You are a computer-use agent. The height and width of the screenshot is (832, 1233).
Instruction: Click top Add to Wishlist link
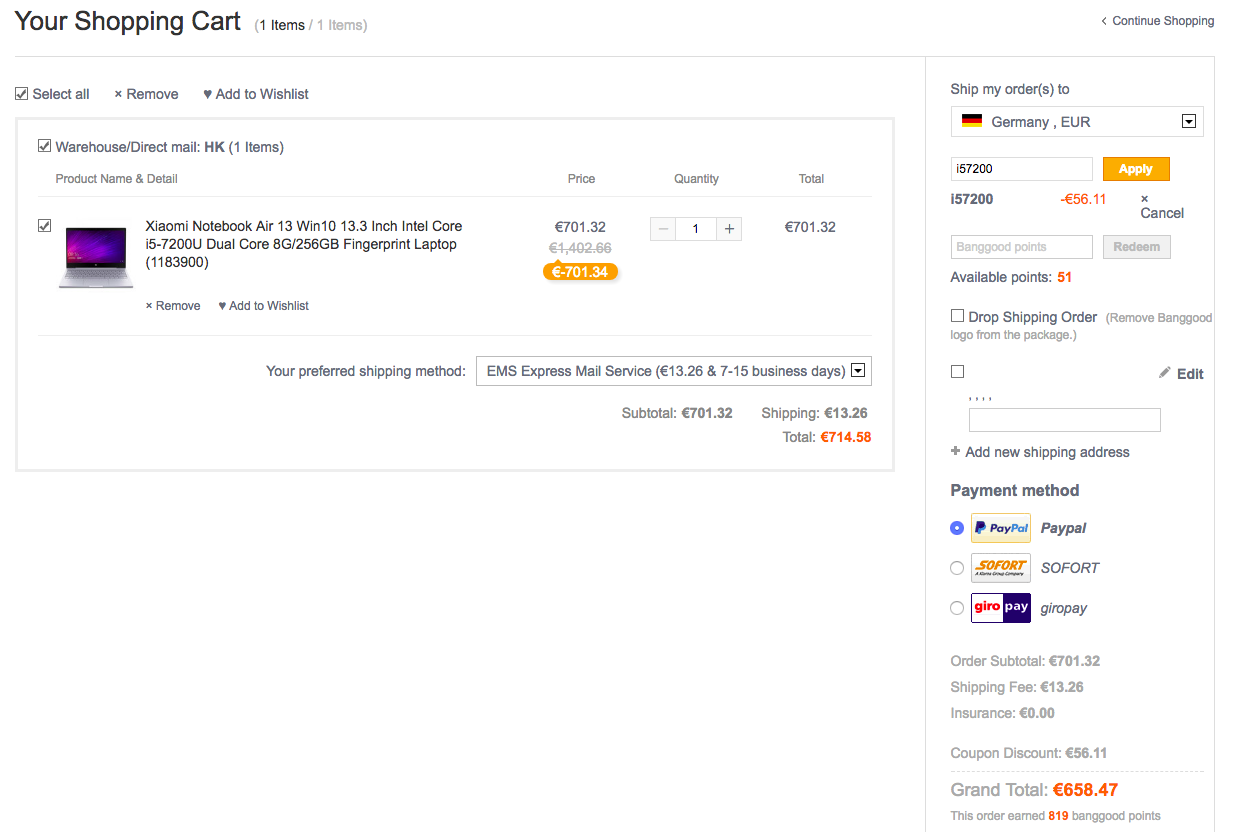[256, 94]
